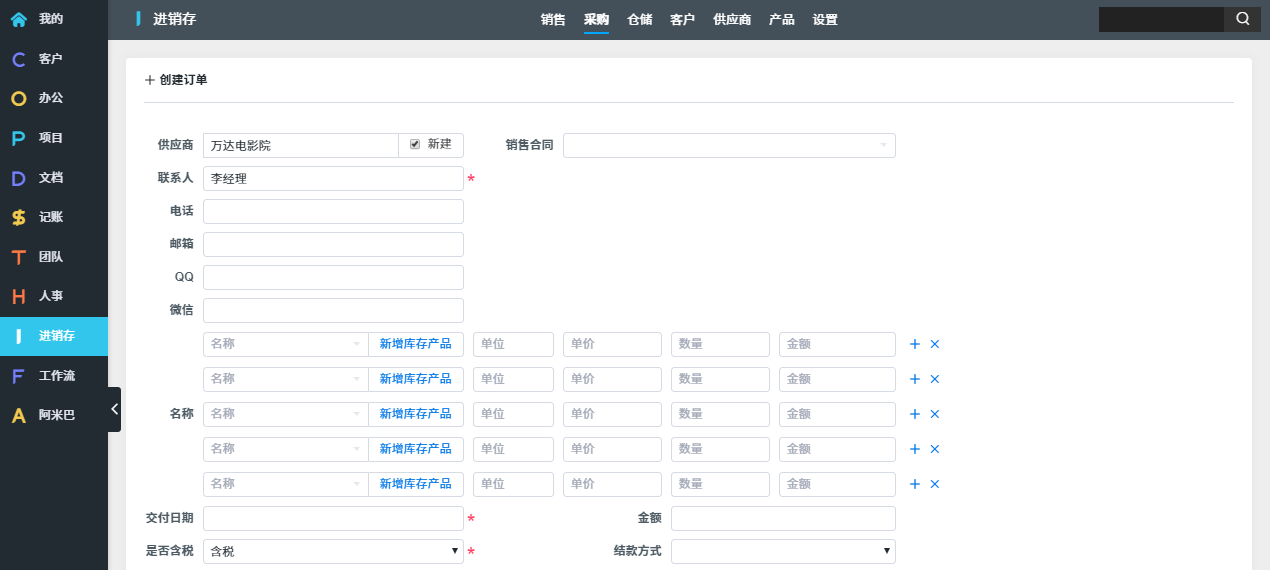Remove the first product row with X icon
This screenshot has width=1270, height=570.
point(935,344)
